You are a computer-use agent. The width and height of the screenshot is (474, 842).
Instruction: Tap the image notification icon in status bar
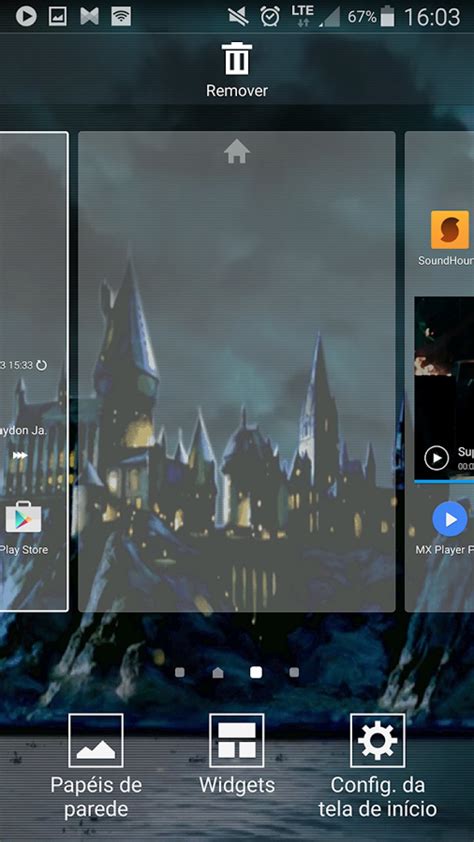57,17
